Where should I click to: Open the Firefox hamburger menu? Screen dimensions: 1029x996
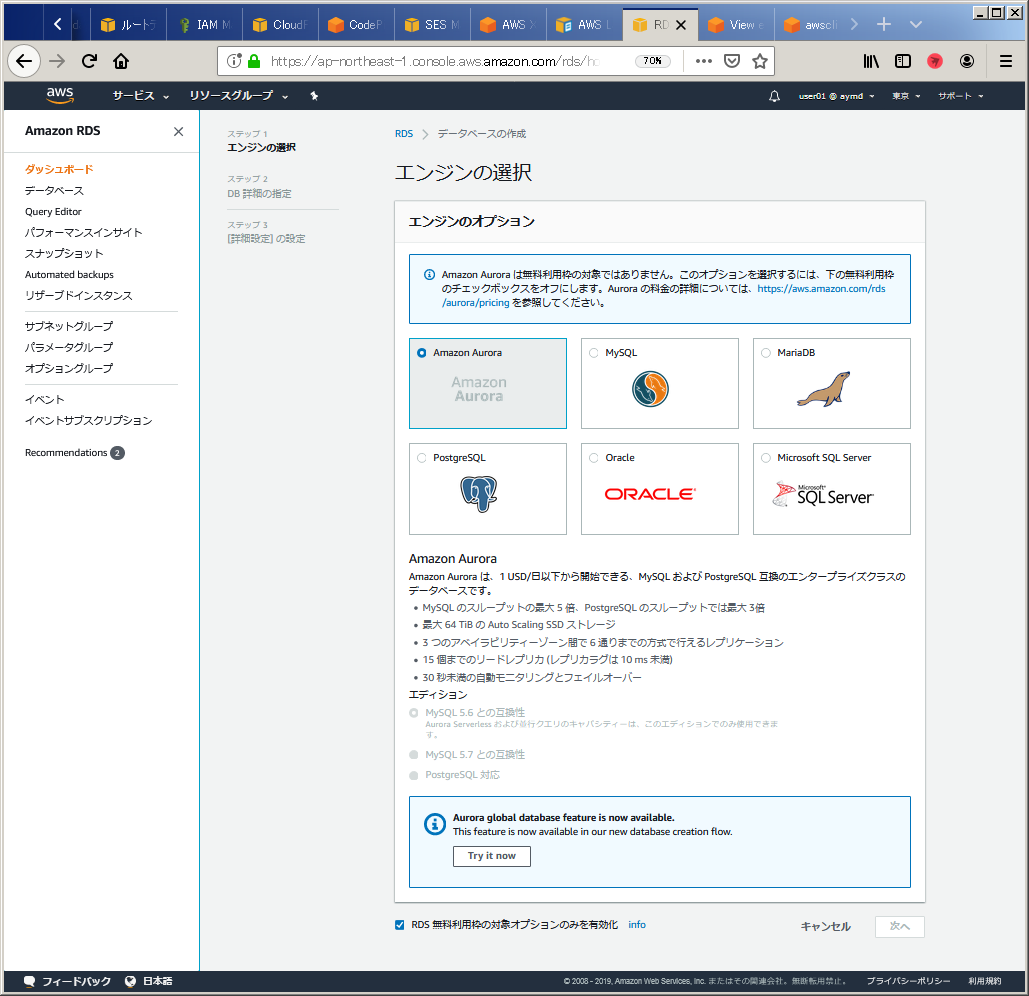pos(1005,61)
